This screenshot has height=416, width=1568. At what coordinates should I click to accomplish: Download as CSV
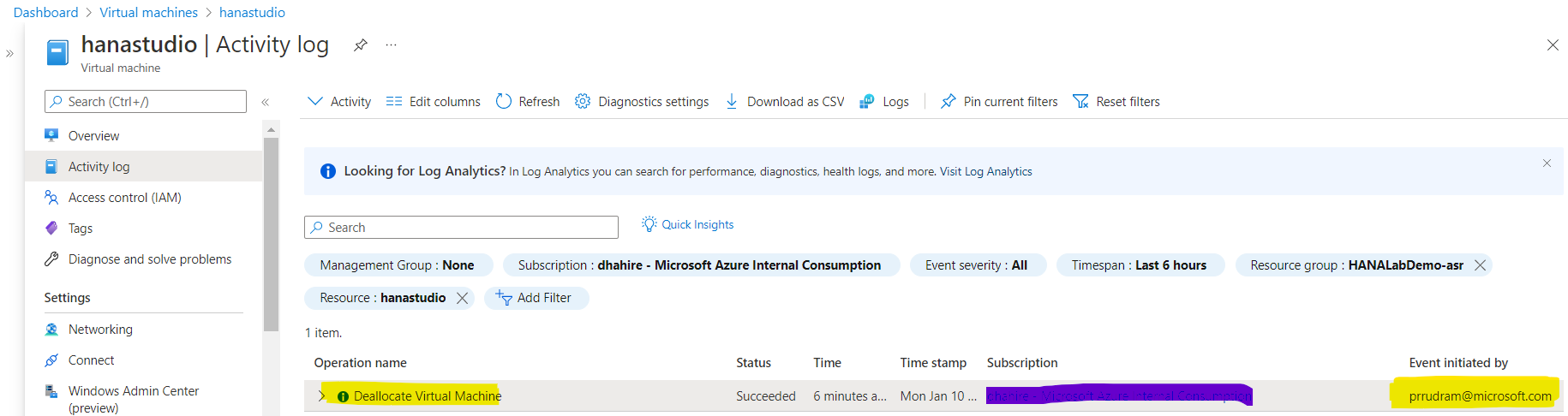coord(785,102)
